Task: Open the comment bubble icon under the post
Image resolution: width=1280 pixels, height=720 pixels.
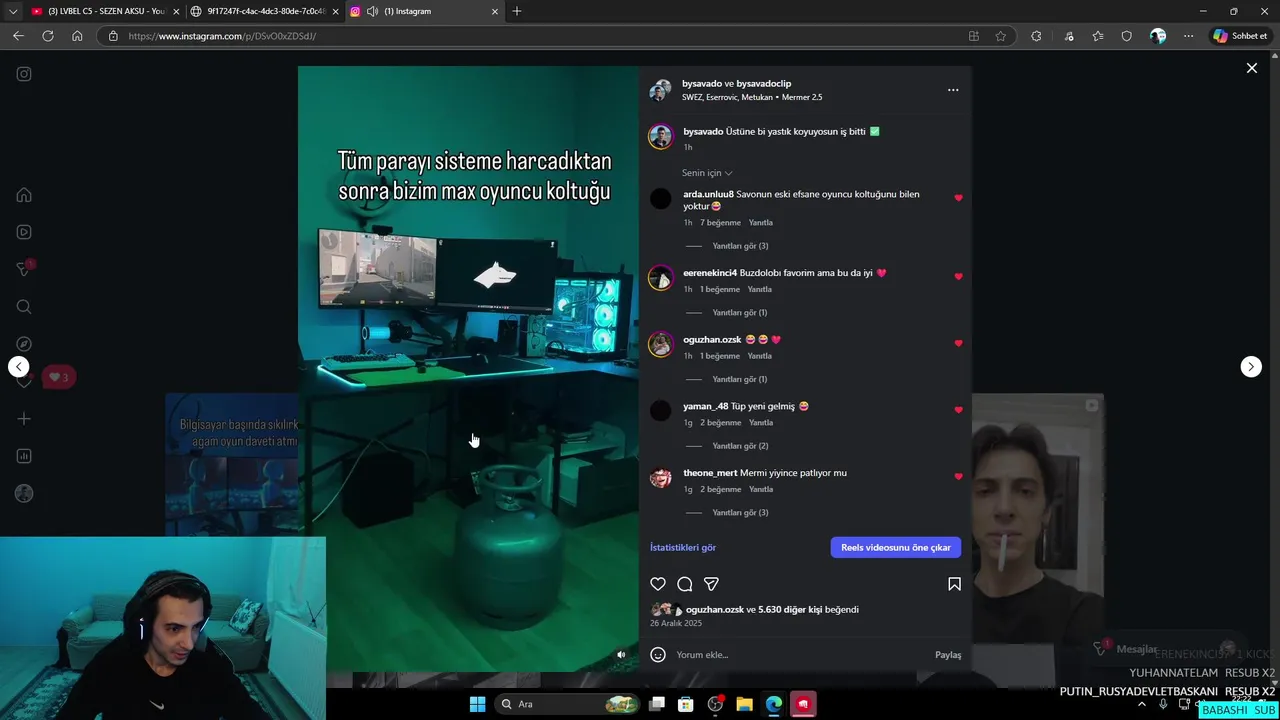Action: pyautogui.click(x=685, y=584)
